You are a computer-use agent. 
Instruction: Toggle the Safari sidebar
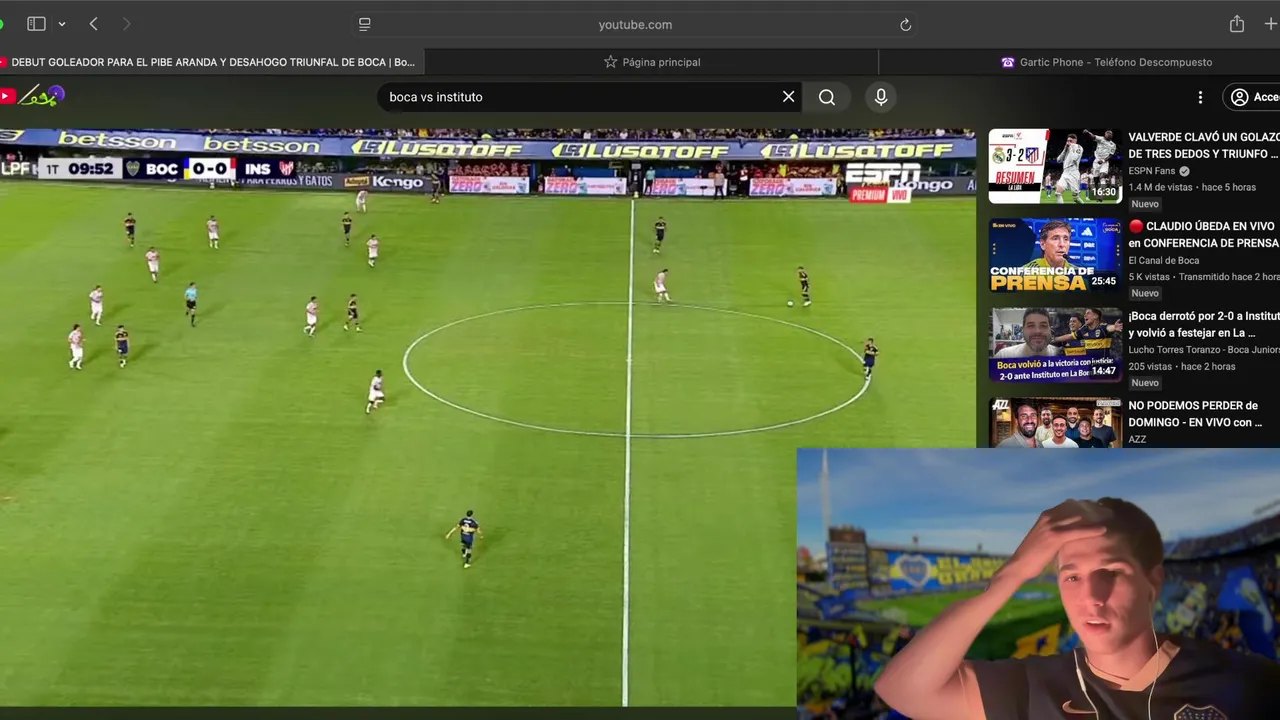tap(36, 24)
